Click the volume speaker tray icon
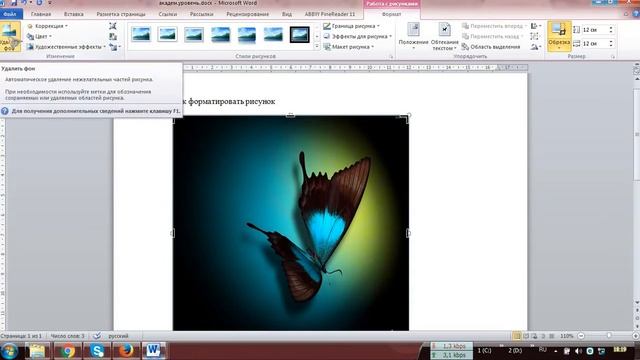 (578, 351)
